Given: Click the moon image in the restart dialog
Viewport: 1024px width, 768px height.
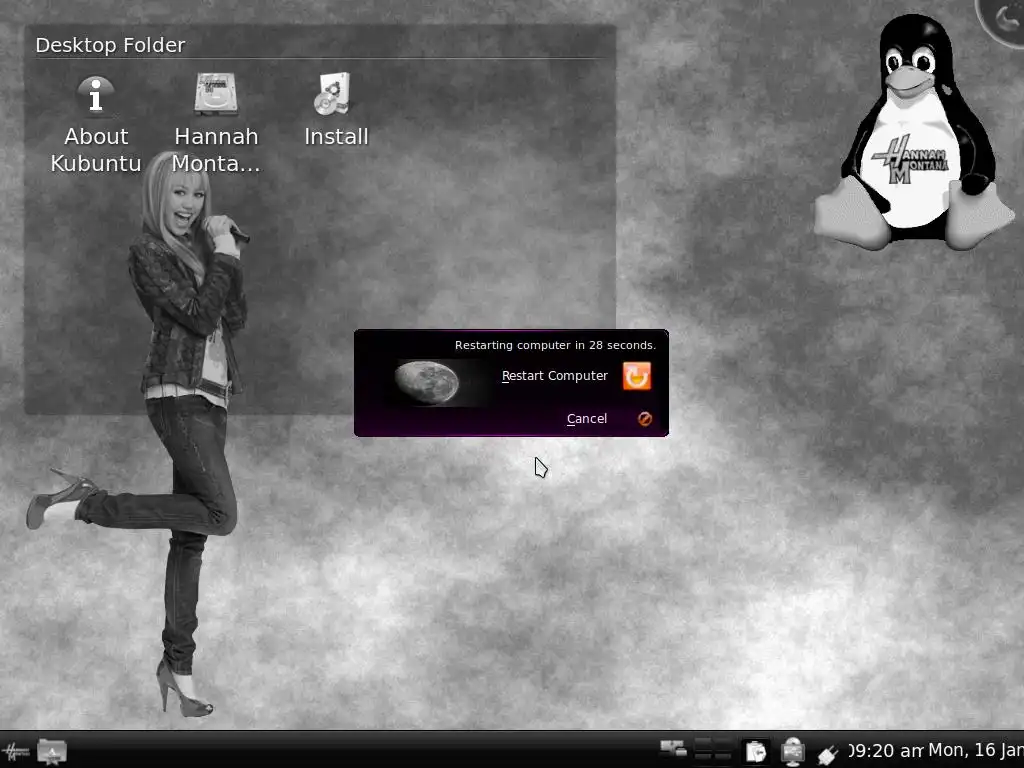Looking at the screenshot, I should [427, 382].
